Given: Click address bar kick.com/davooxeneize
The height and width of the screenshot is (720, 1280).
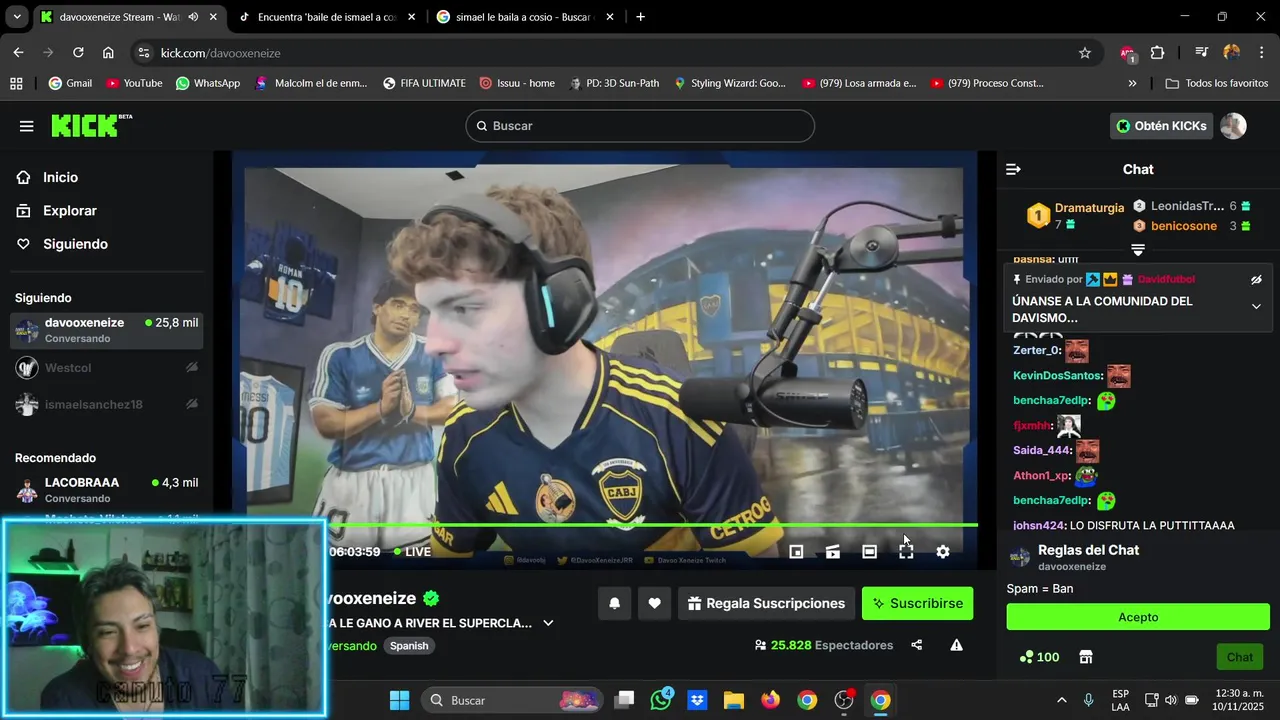Looking at the screenshot, I should click(220, 53).
